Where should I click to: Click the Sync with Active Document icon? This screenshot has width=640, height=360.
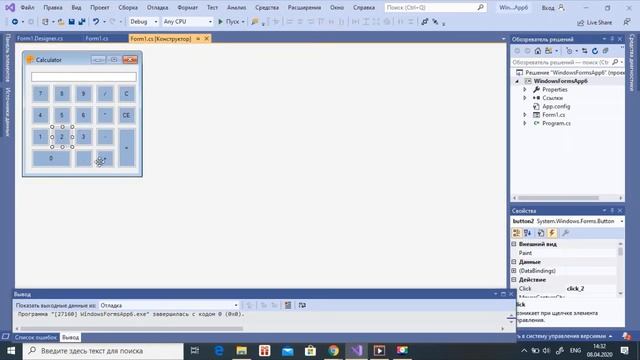(x=584, y=51)
